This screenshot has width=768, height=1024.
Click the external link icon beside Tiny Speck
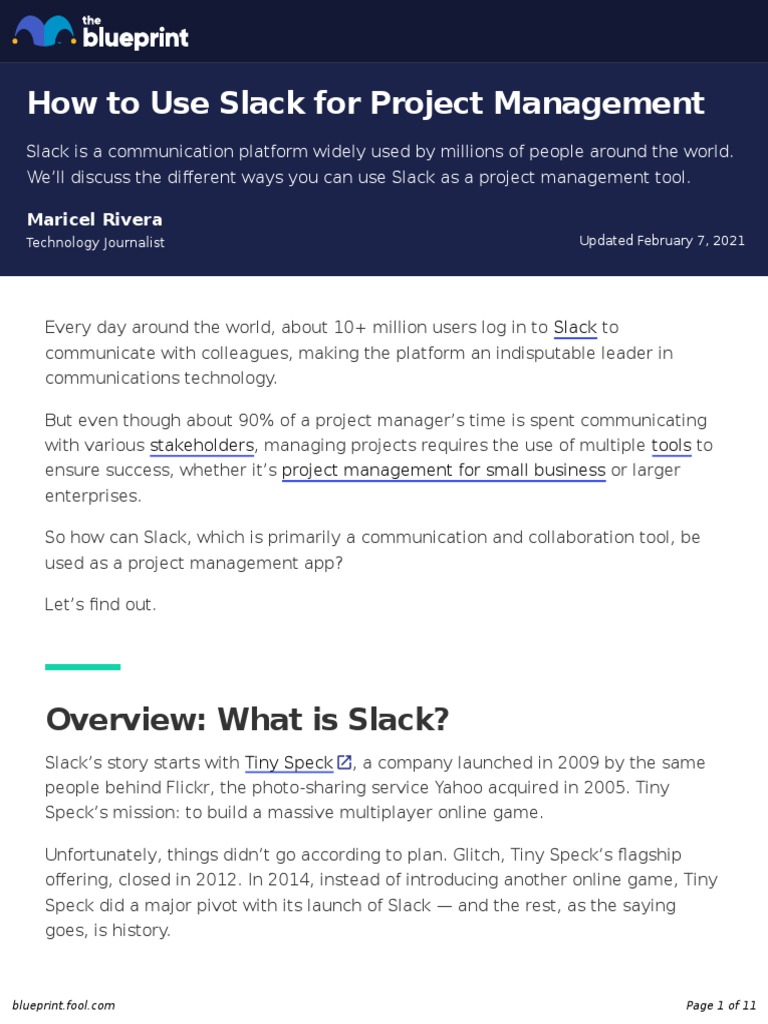345,762
